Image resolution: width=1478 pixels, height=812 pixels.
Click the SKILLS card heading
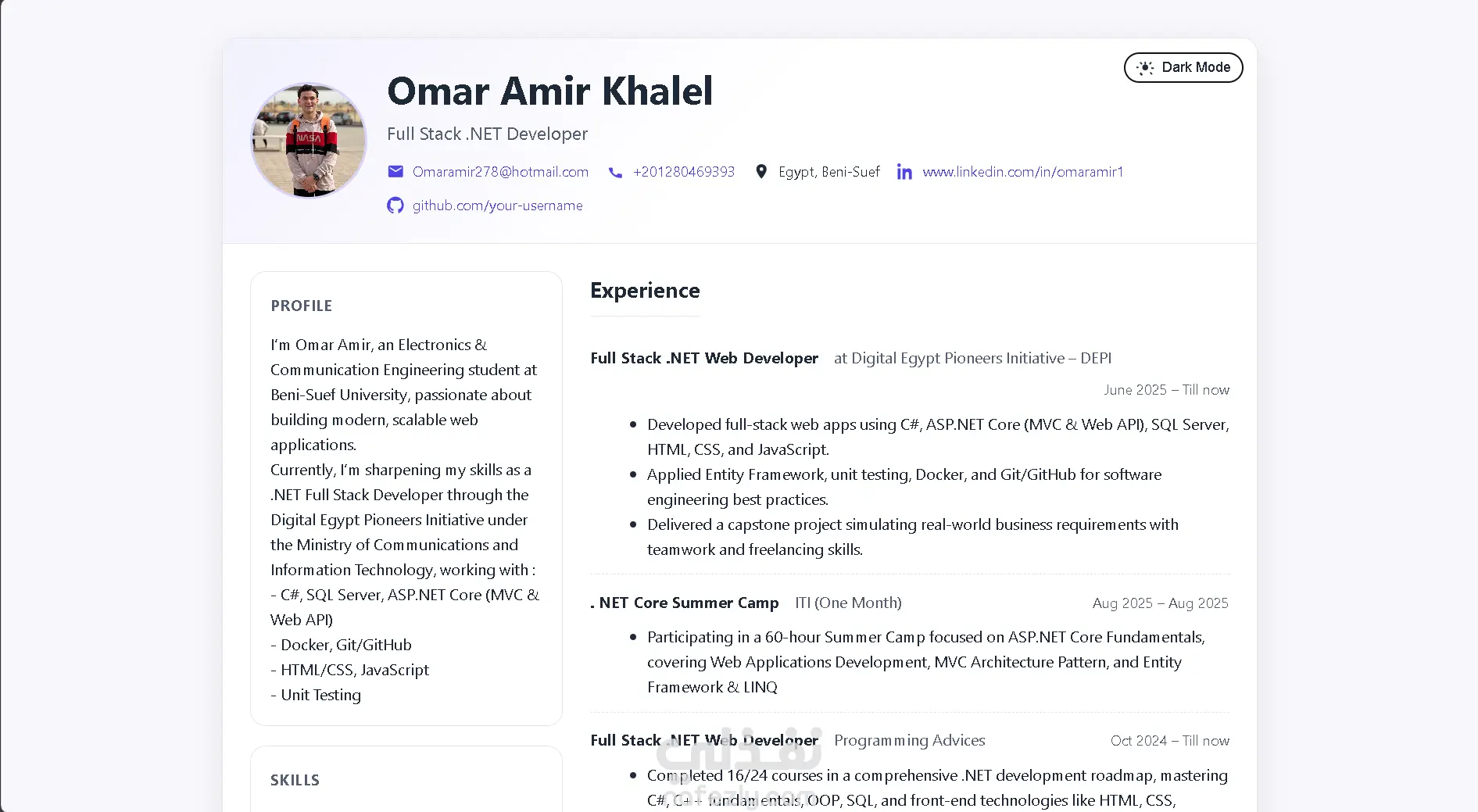click(x=295, y=780)
